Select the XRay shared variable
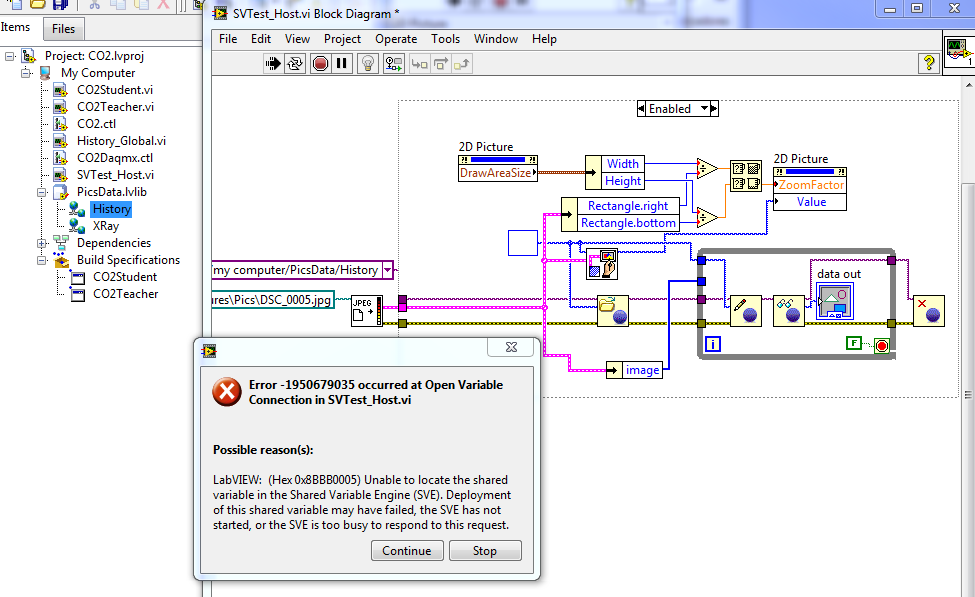The width and height of the screenshot is (975, 597). coord(106,226)
